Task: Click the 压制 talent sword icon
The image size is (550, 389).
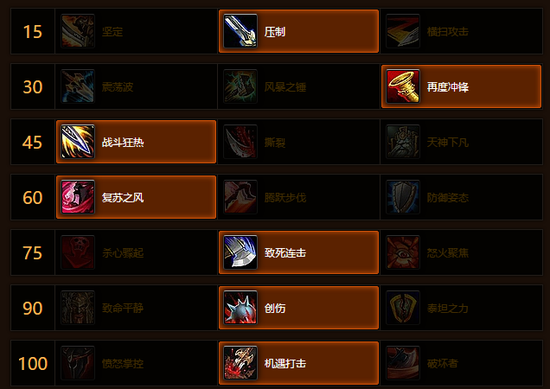Action: tap(240, 31)
